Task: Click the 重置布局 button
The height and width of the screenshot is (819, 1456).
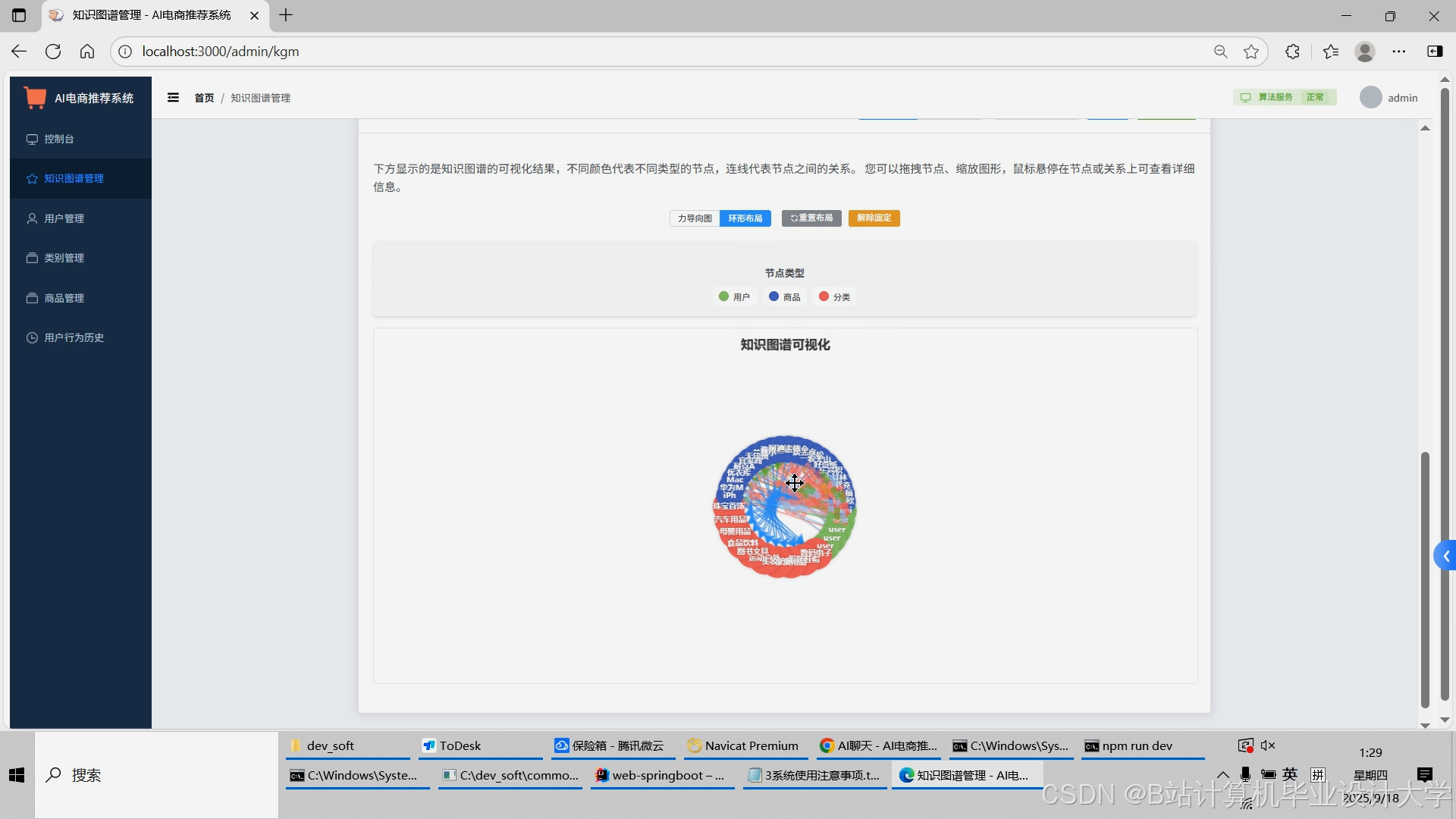Action: [811, 218]
